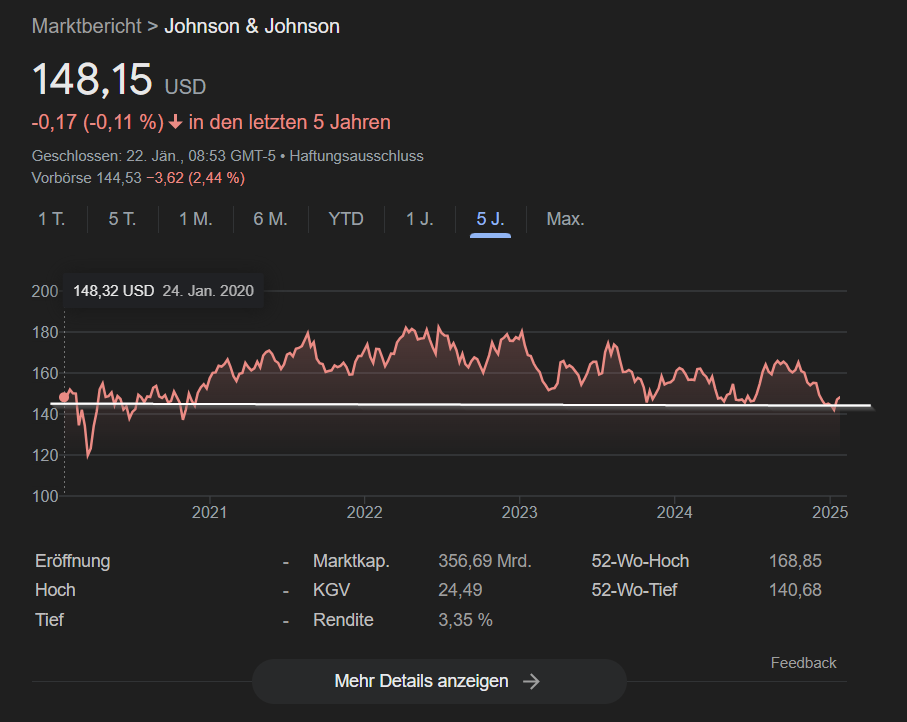
Task: Select the 5 T. time range tab
Action: pyautogui.click(x=122, y=219)
